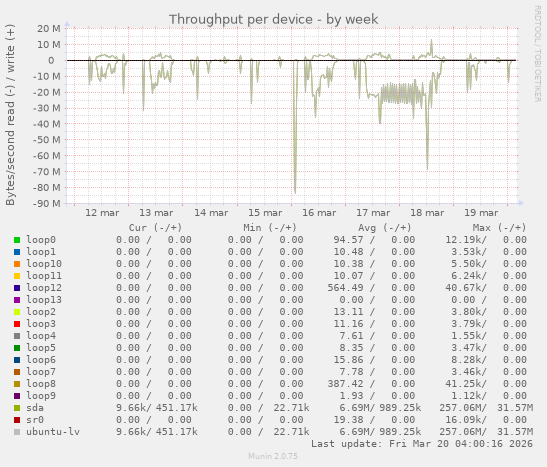Click the sda green legend swatch
This screenshot has width=547, height=467.
[17, 408]
